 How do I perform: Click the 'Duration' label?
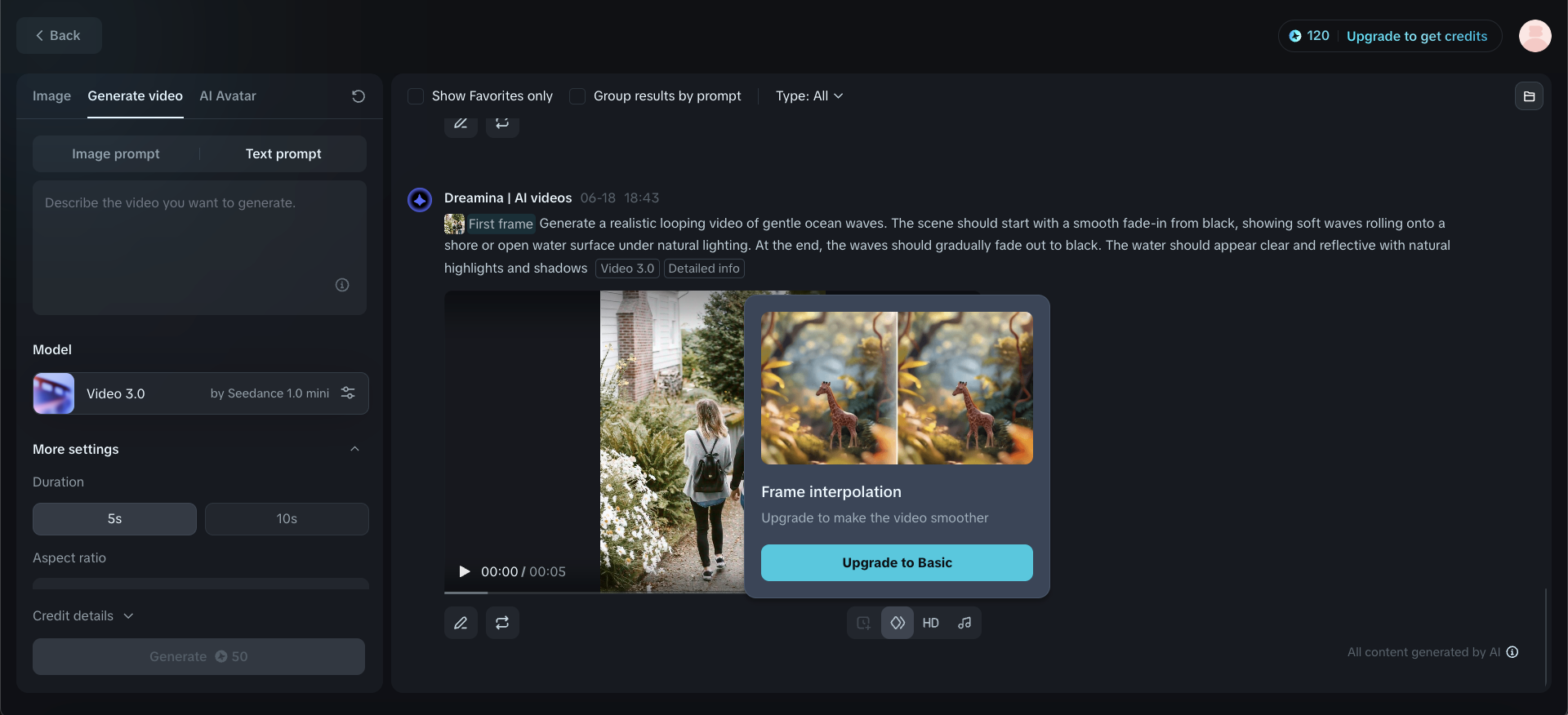click(58, 482)
